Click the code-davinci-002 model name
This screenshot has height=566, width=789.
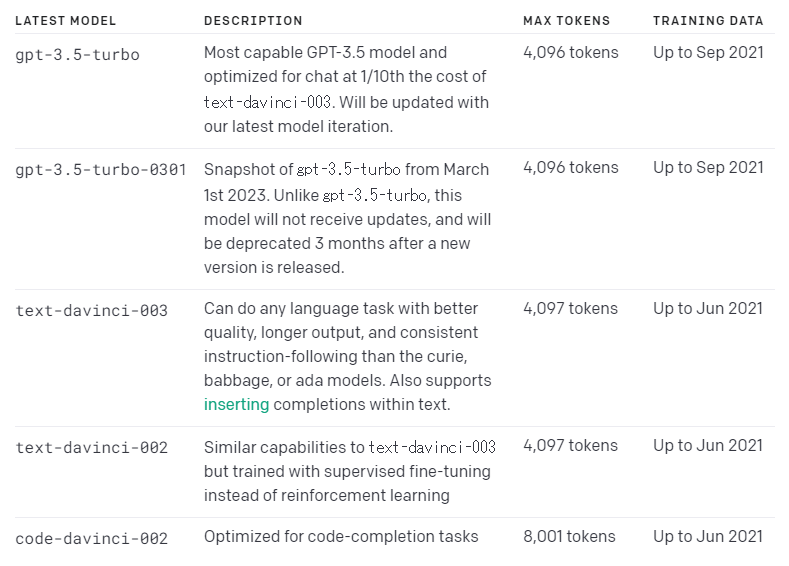click(x=92, y=538)
